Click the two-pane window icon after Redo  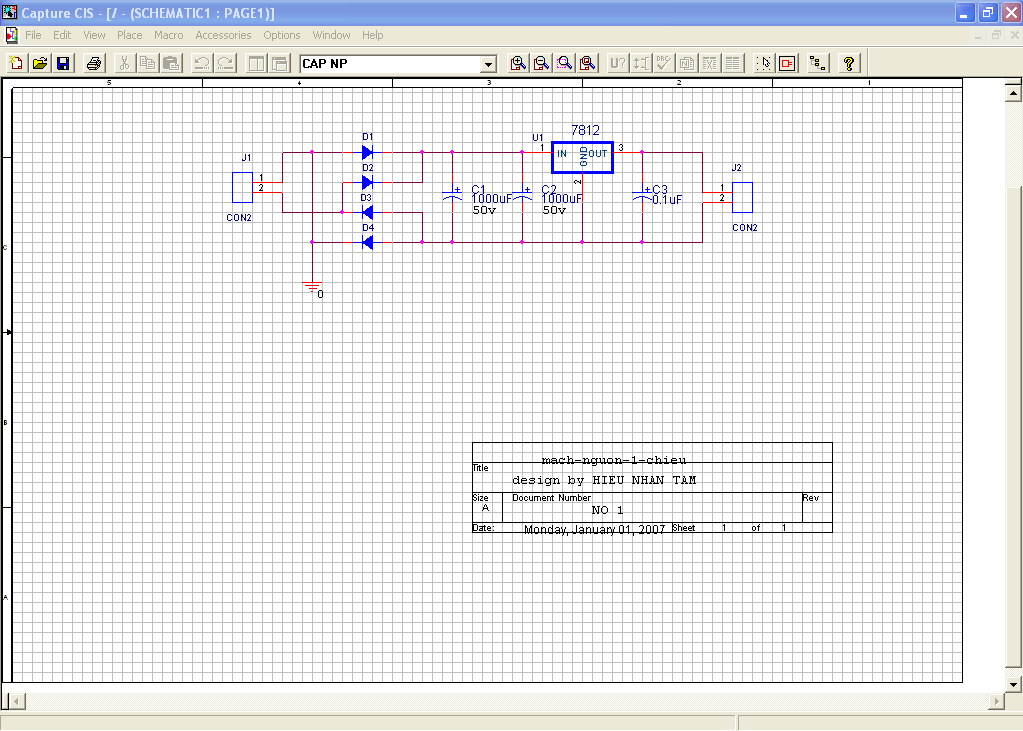pyautogui.click(x=256, y=63)
